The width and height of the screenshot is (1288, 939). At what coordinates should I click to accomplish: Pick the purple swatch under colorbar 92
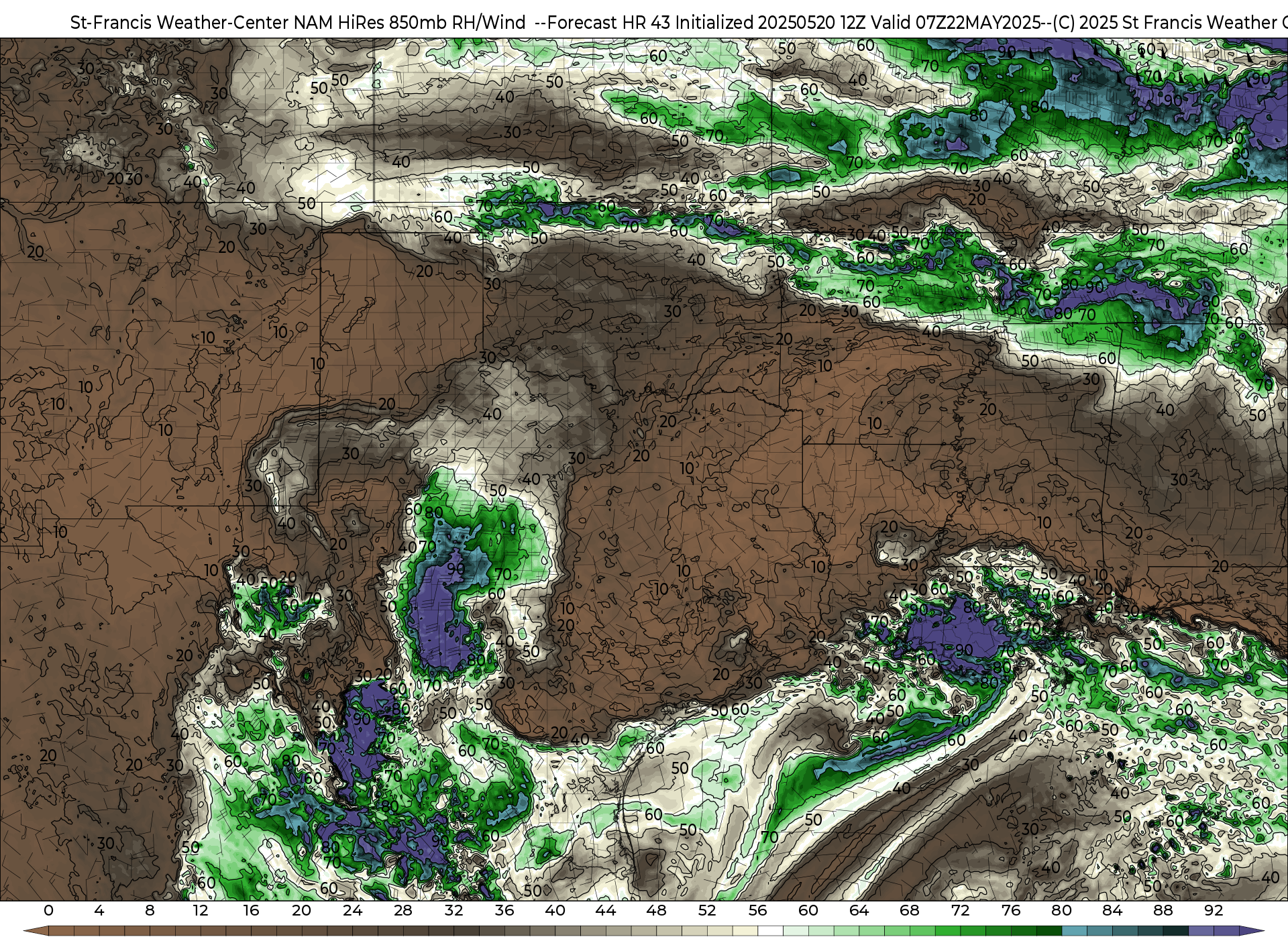(x=1226, y=931)
